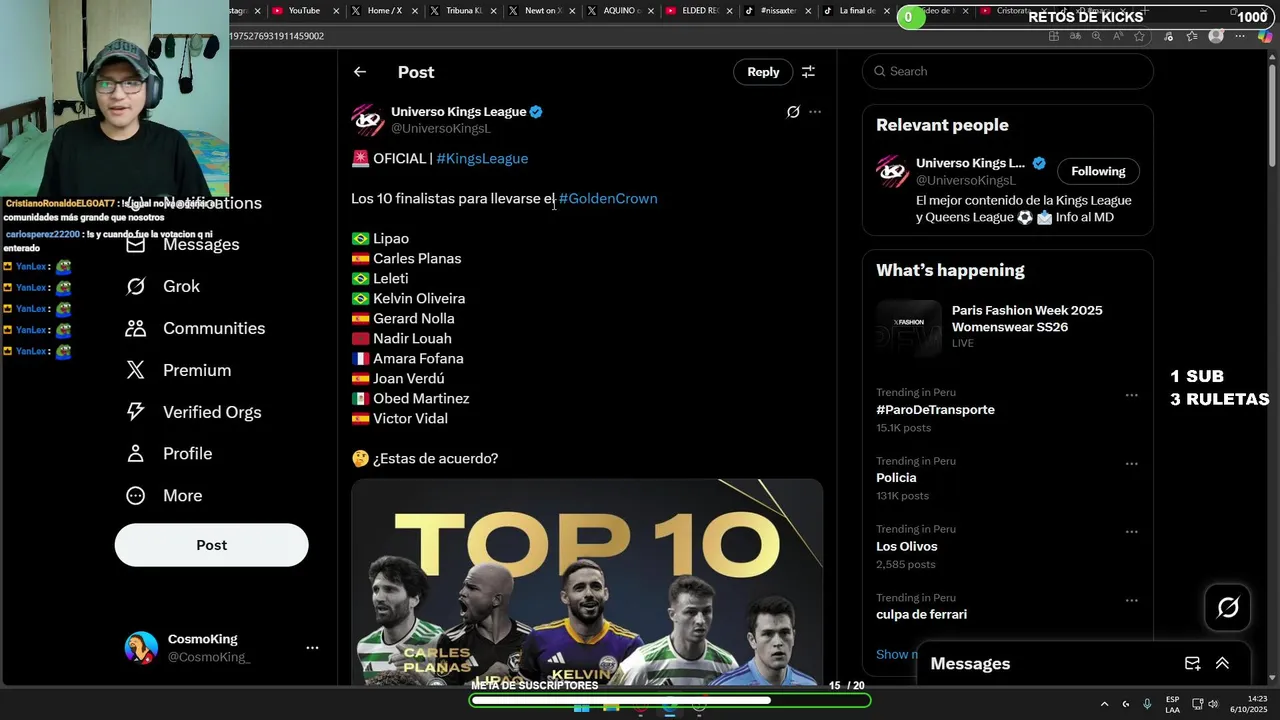Click the volume icon in system tray
1280x720 pixels.
(1212, 704)
